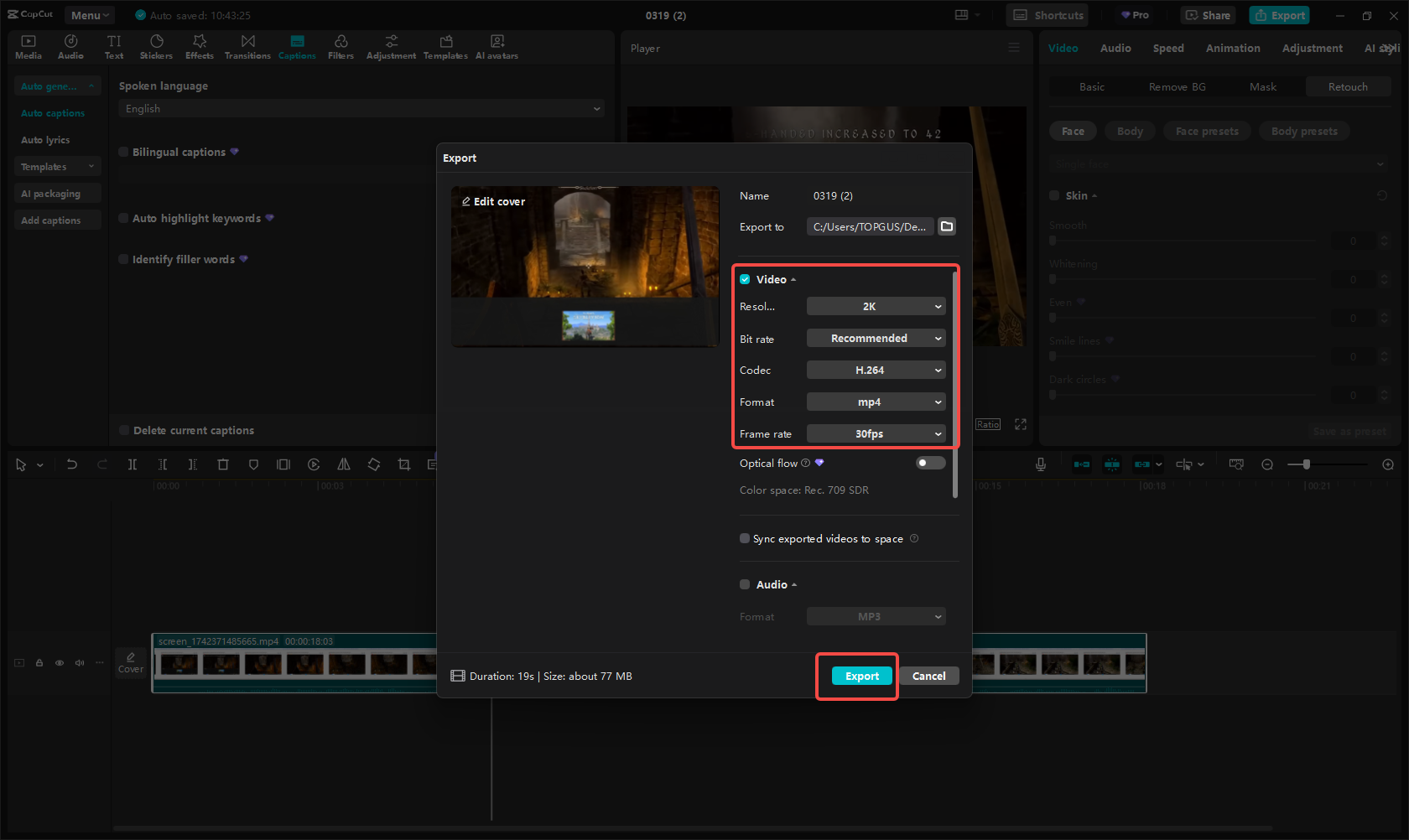1409x840 pixels.
Task: Click Edit cover on the video thumbnail
Action: point(494,202)
